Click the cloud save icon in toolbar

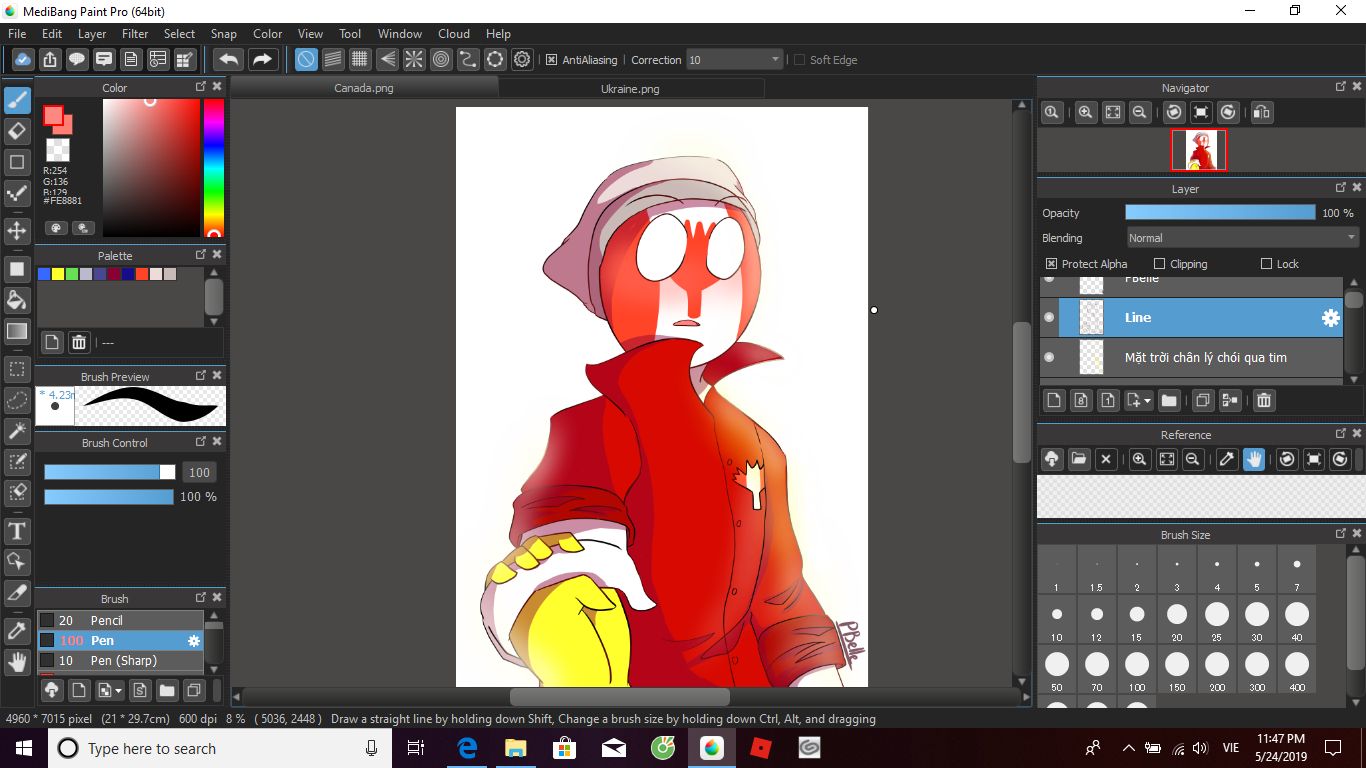click(23, 60)
